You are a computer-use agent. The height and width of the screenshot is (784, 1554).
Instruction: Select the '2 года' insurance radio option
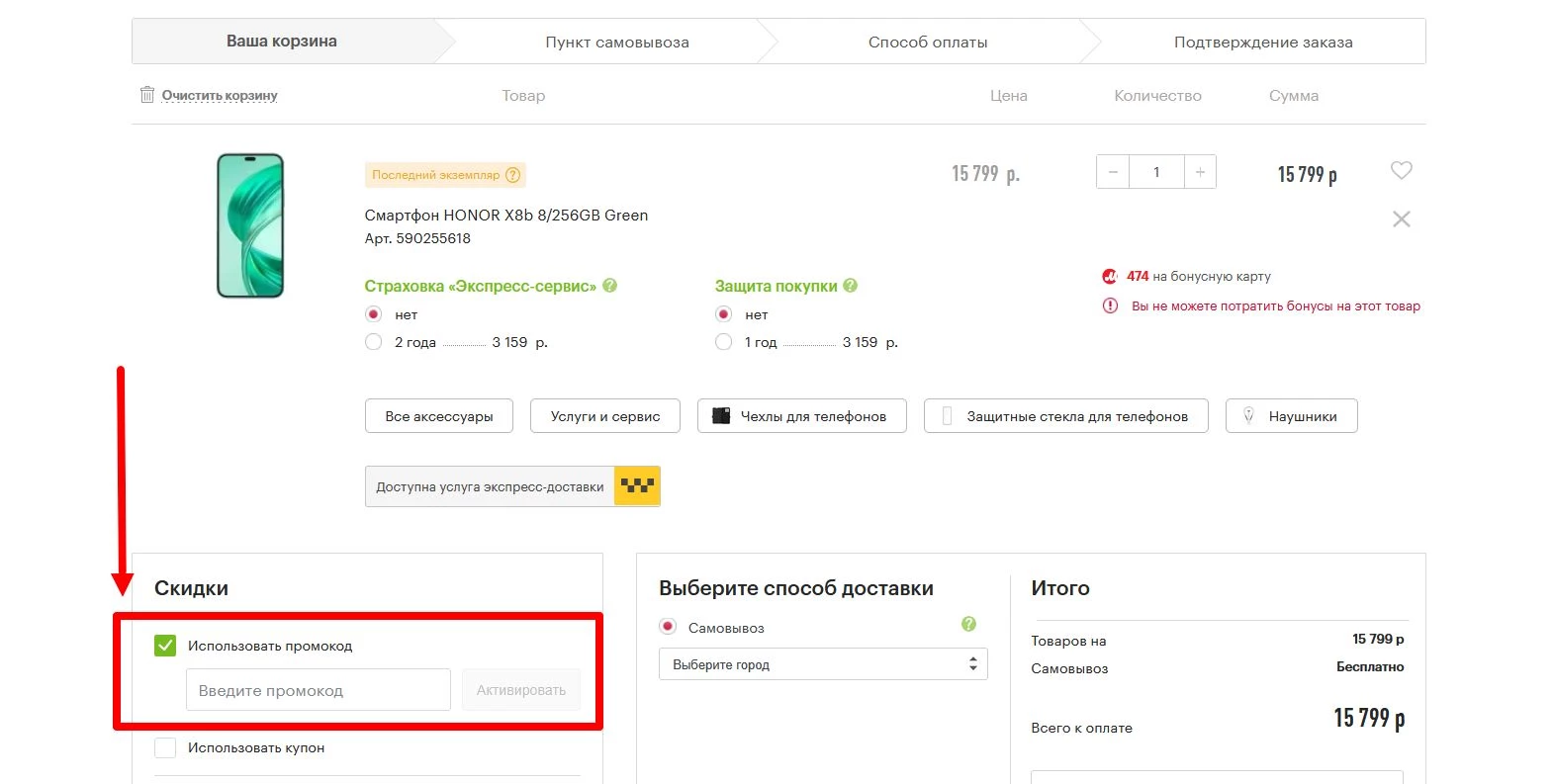pyautogui.click(x=373, y=342)
